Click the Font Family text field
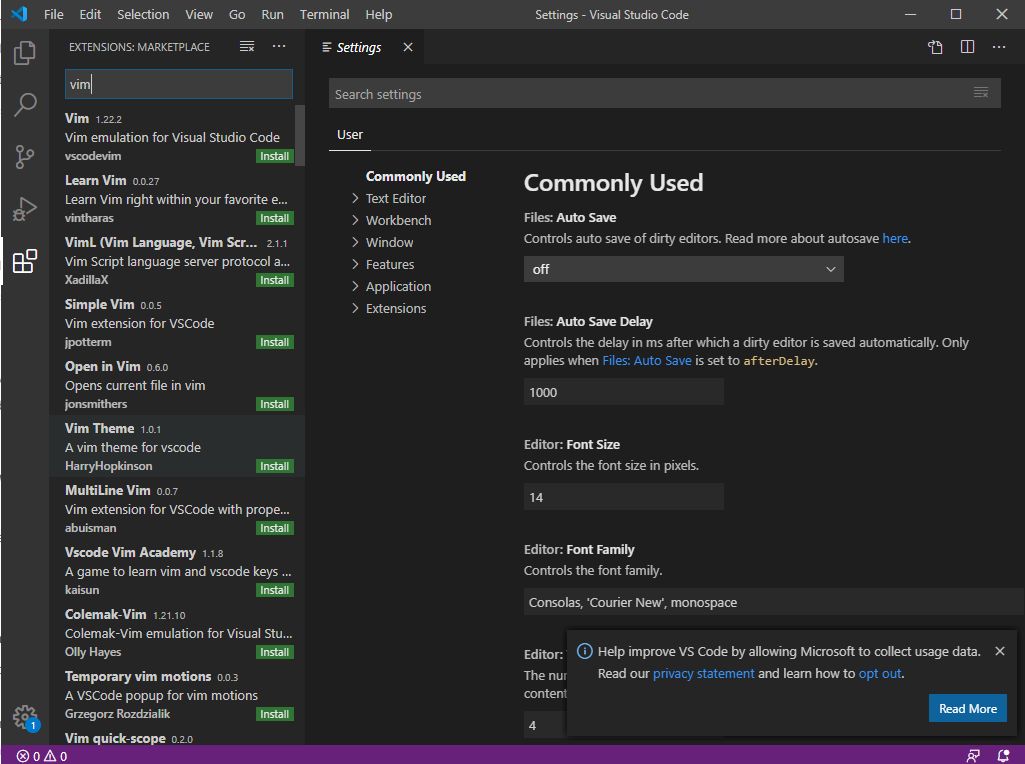 (x=773, y=602)
